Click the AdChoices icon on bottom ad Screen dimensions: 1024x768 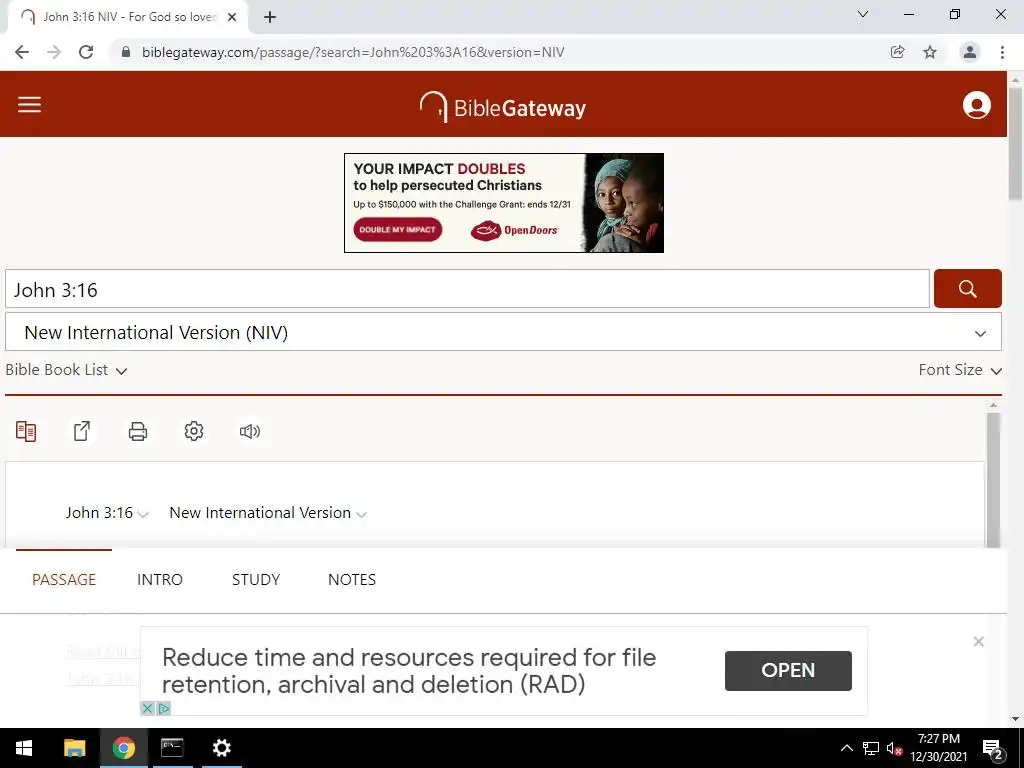(x=163, y=708)
